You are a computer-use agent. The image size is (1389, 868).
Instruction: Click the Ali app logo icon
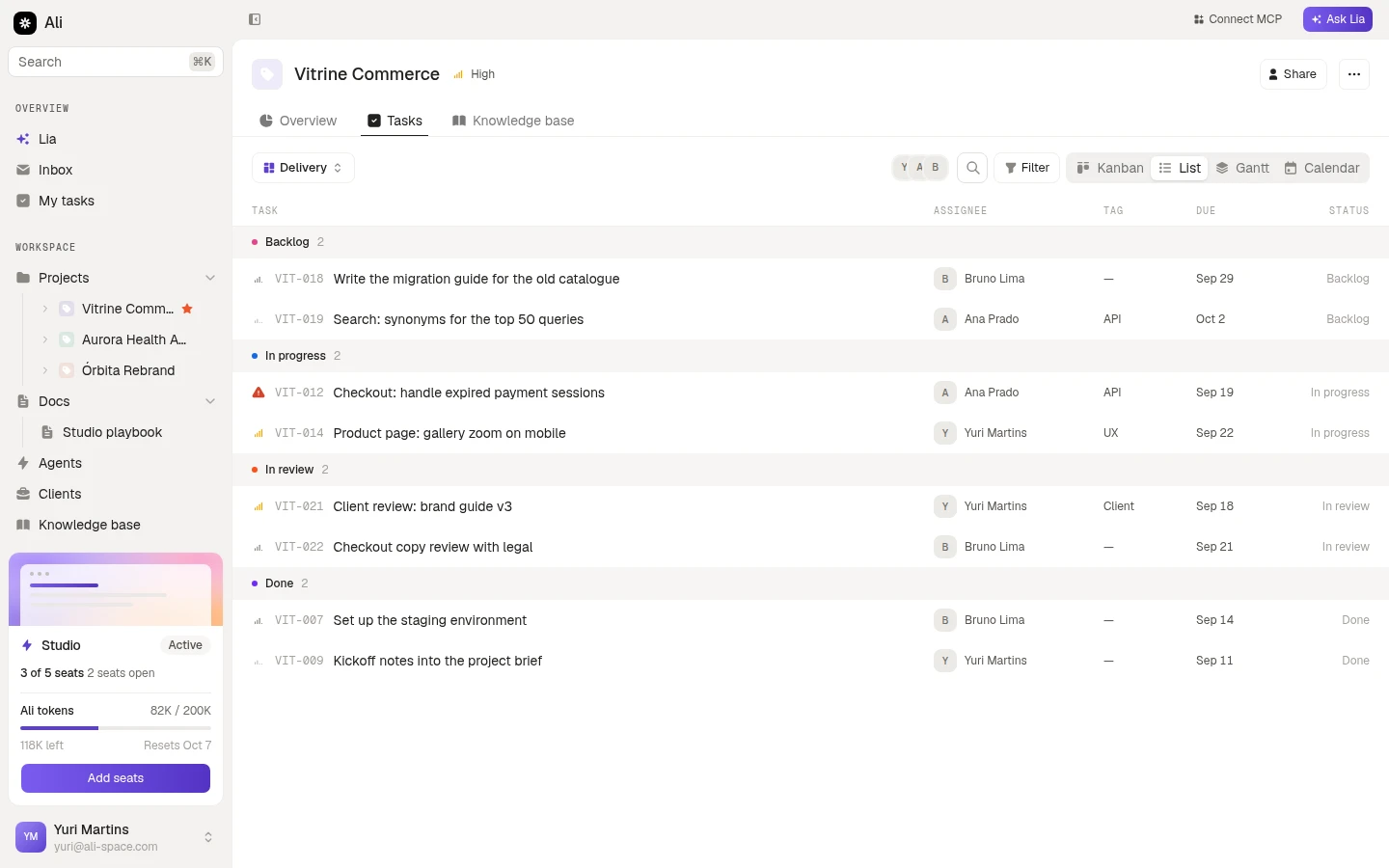pyautogui.click(x=25, y=22)
